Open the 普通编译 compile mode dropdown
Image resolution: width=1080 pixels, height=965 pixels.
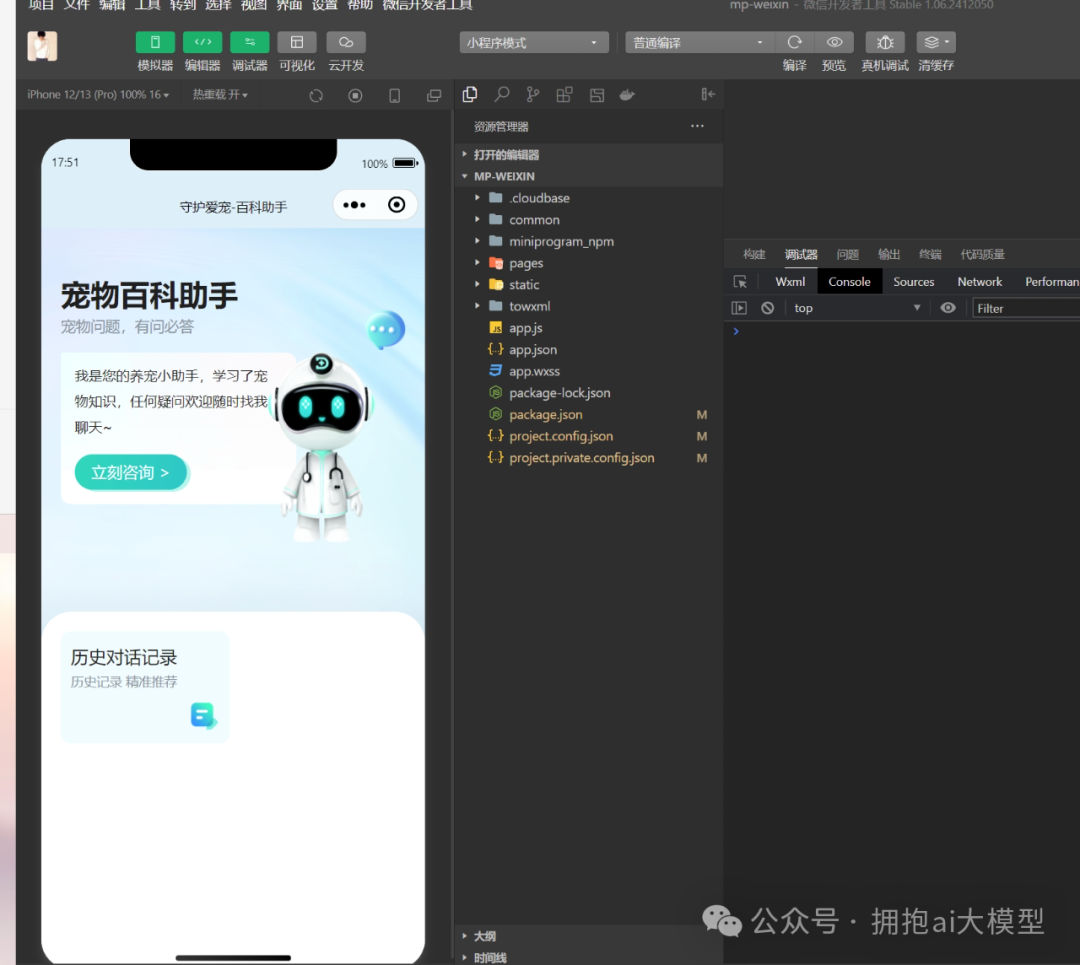(699, 43)
